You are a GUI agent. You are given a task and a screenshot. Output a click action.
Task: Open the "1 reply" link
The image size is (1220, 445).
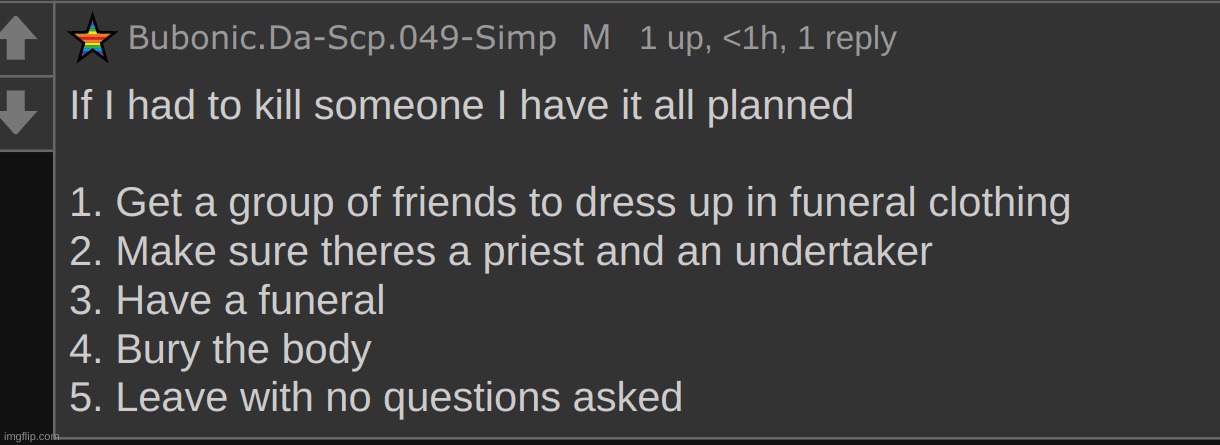847,39
